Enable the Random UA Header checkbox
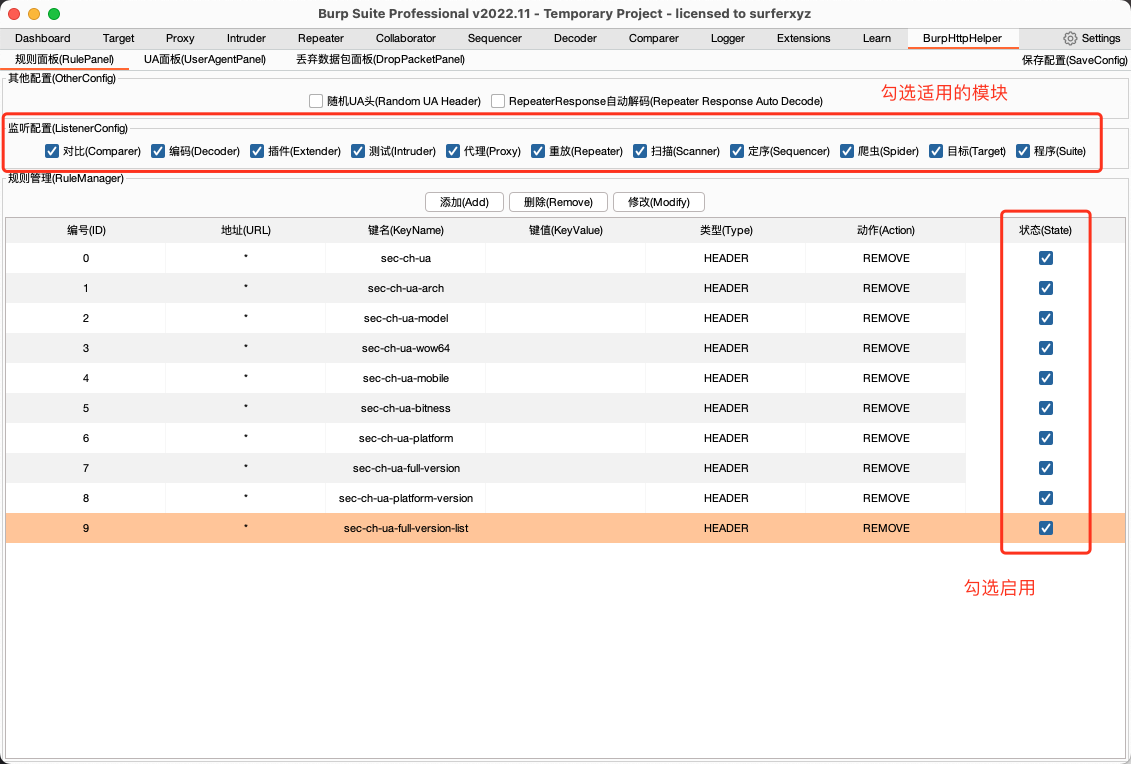Image resolution: width=1131 pixels, height=764 pixels. [x=316, y=101]
